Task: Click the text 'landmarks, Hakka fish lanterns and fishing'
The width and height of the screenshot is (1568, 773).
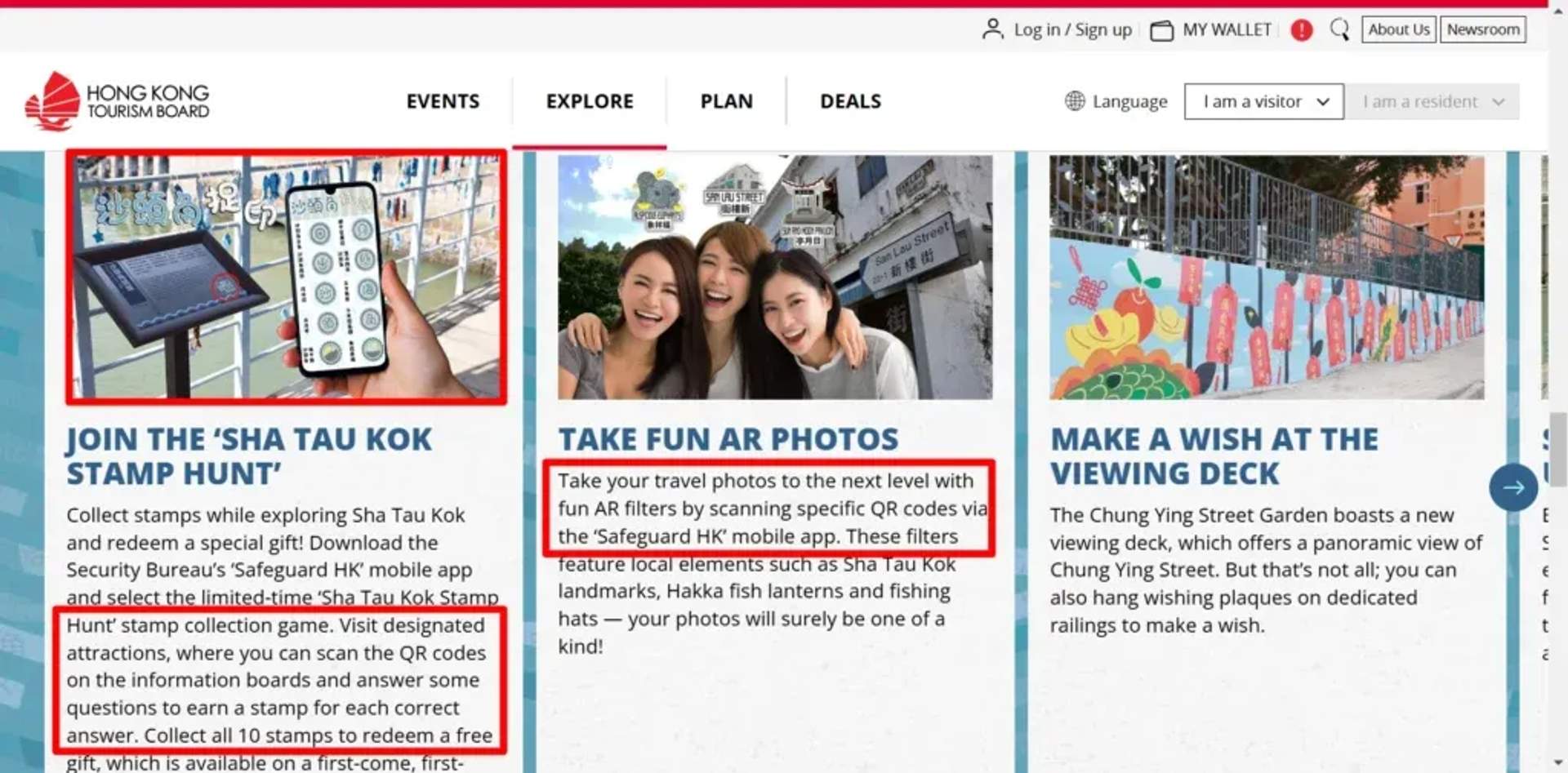Action: coord(755,591)
